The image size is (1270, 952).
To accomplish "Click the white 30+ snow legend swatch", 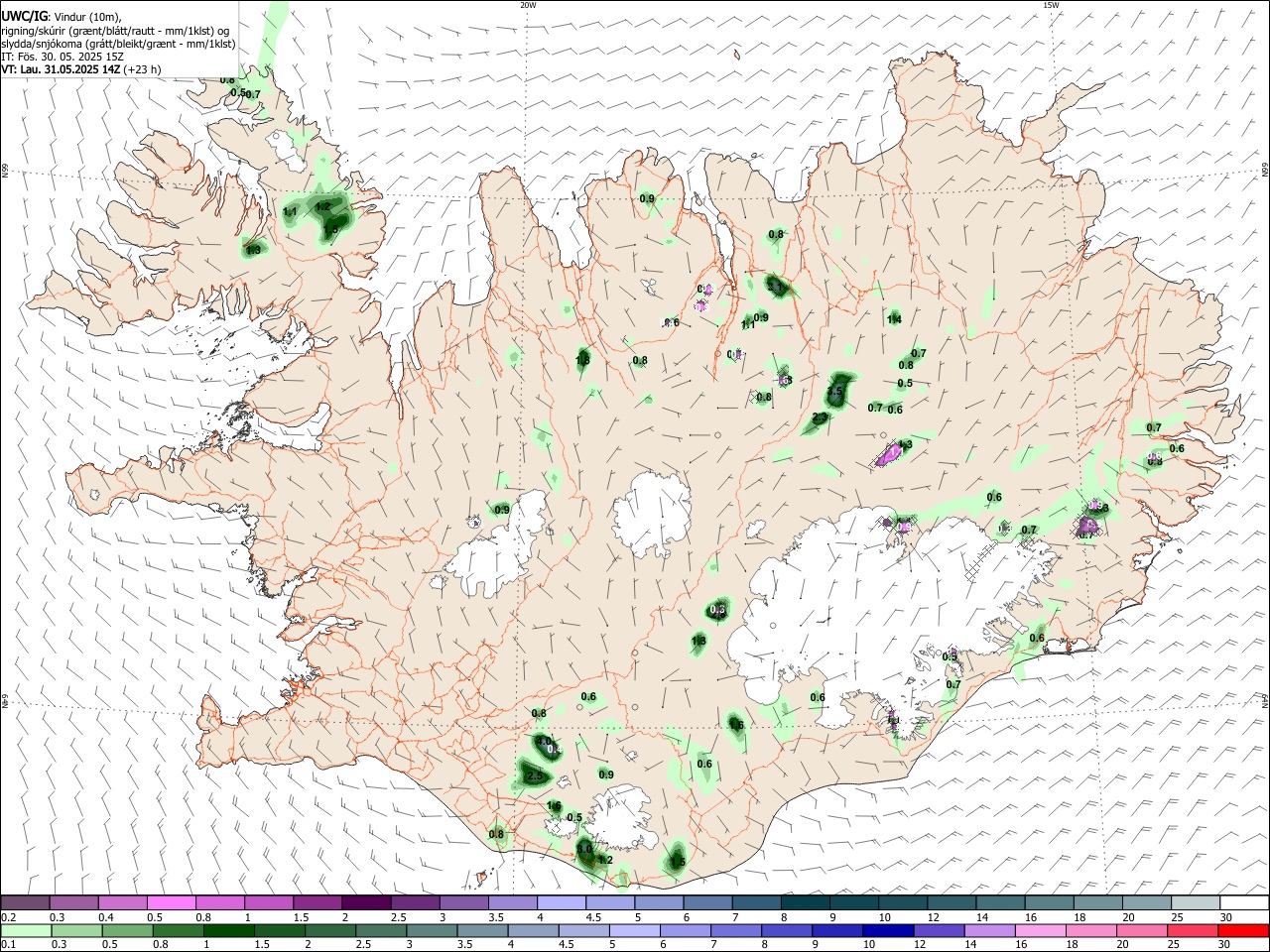I will (x=1244, y=902).
